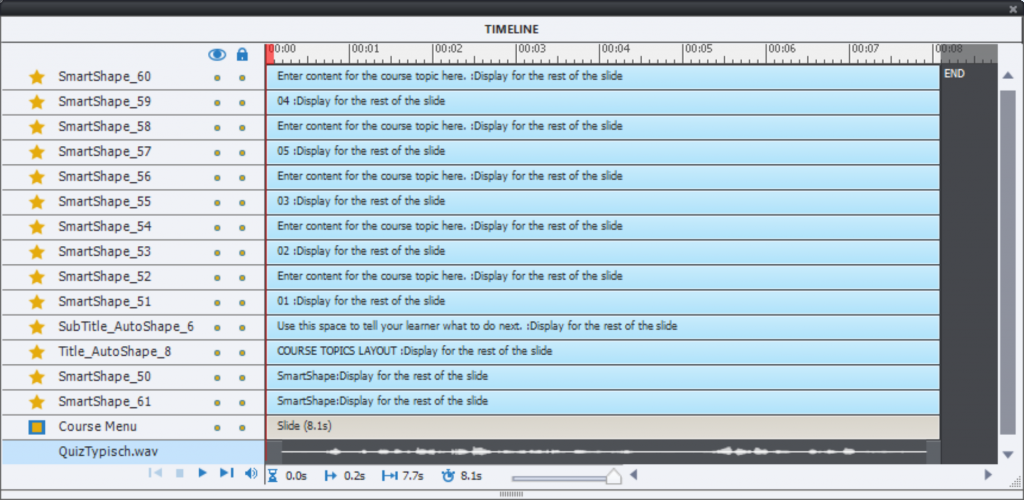Select the QuizTypisch.wav audio track
1024x500 pixels.
(x=108, y=452)
